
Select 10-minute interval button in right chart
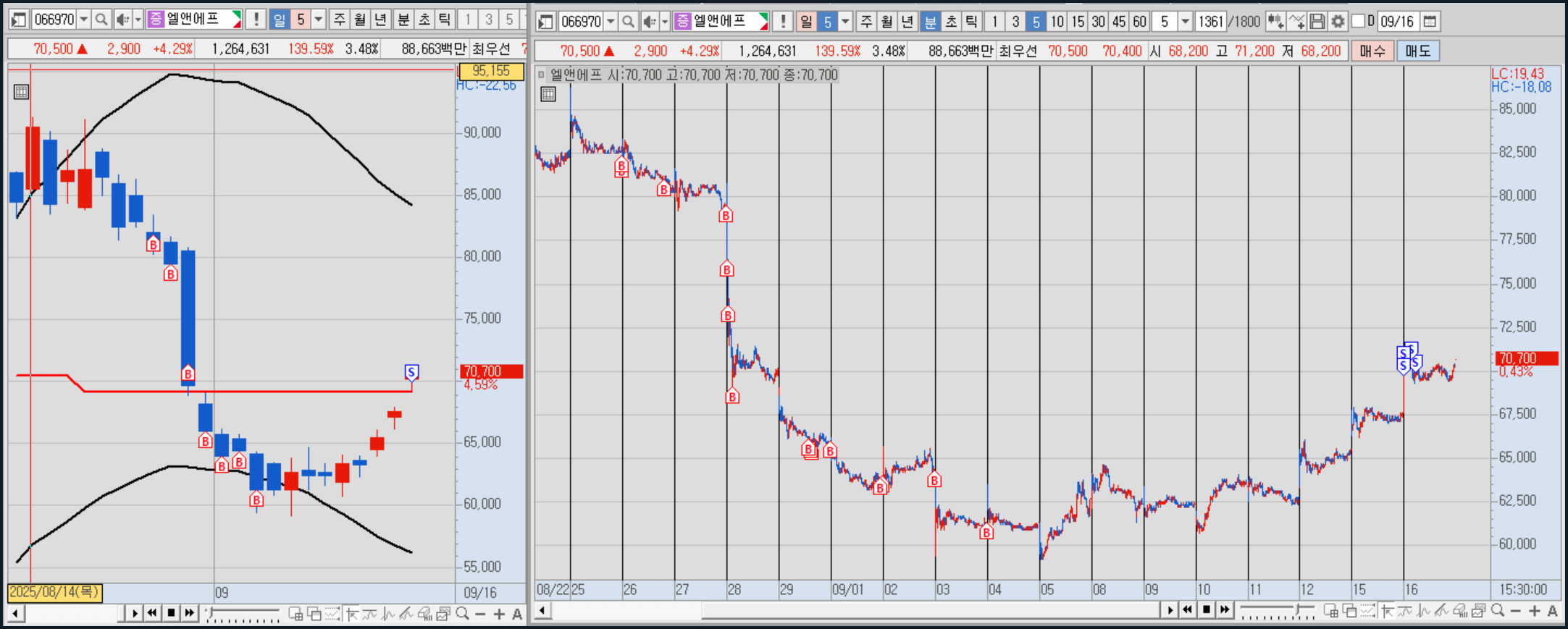(1057, 22)
